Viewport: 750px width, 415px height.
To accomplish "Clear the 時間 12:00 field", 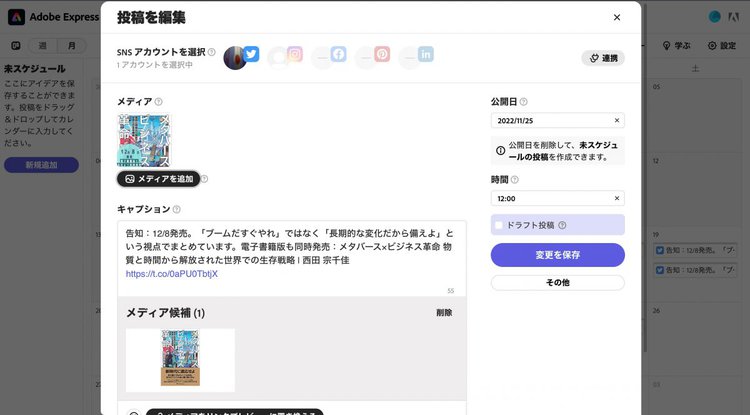I will [616, 198].
